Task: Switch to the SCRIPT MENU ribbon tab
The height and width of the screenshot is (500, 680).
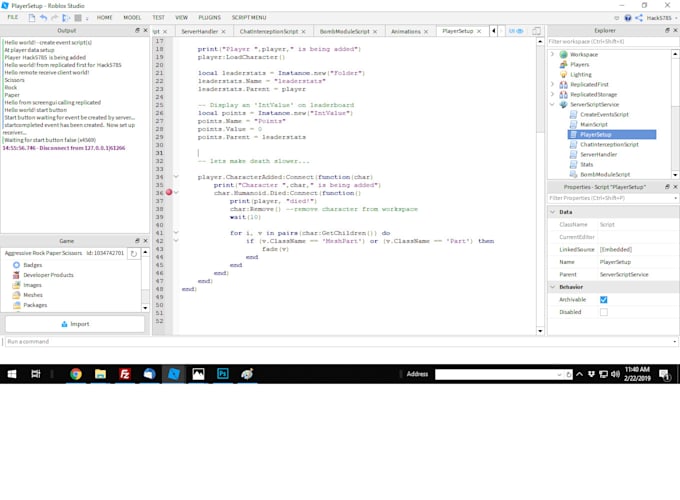Action: click(x=249, y=18)
